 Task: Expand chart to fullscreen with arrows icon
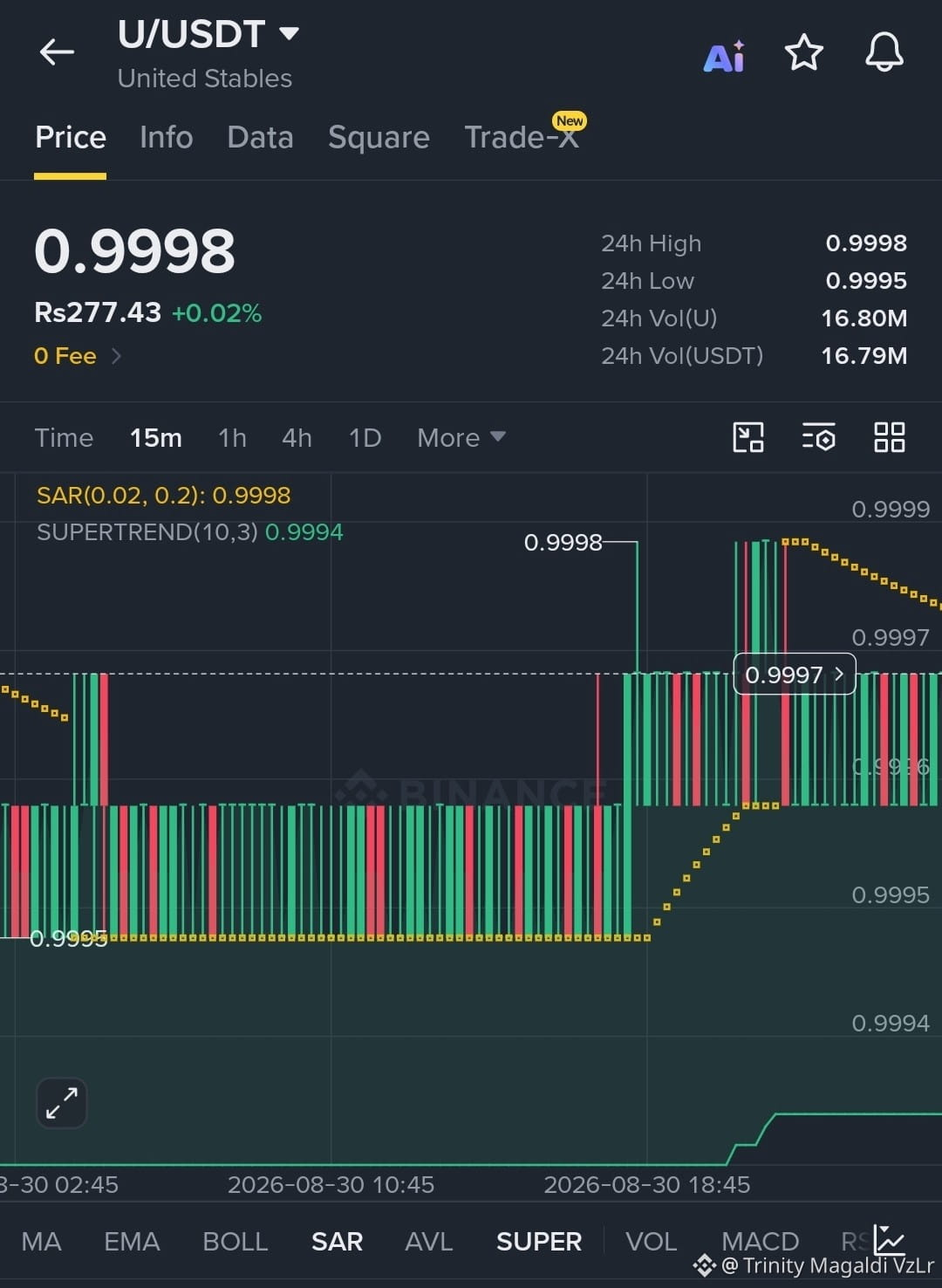tap(62, 1103)
